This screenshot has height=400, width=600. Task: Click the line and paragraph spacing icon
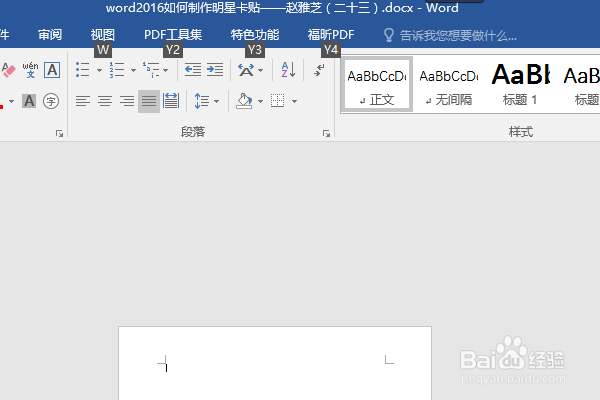pyautogui.click(x=202, y=101)
